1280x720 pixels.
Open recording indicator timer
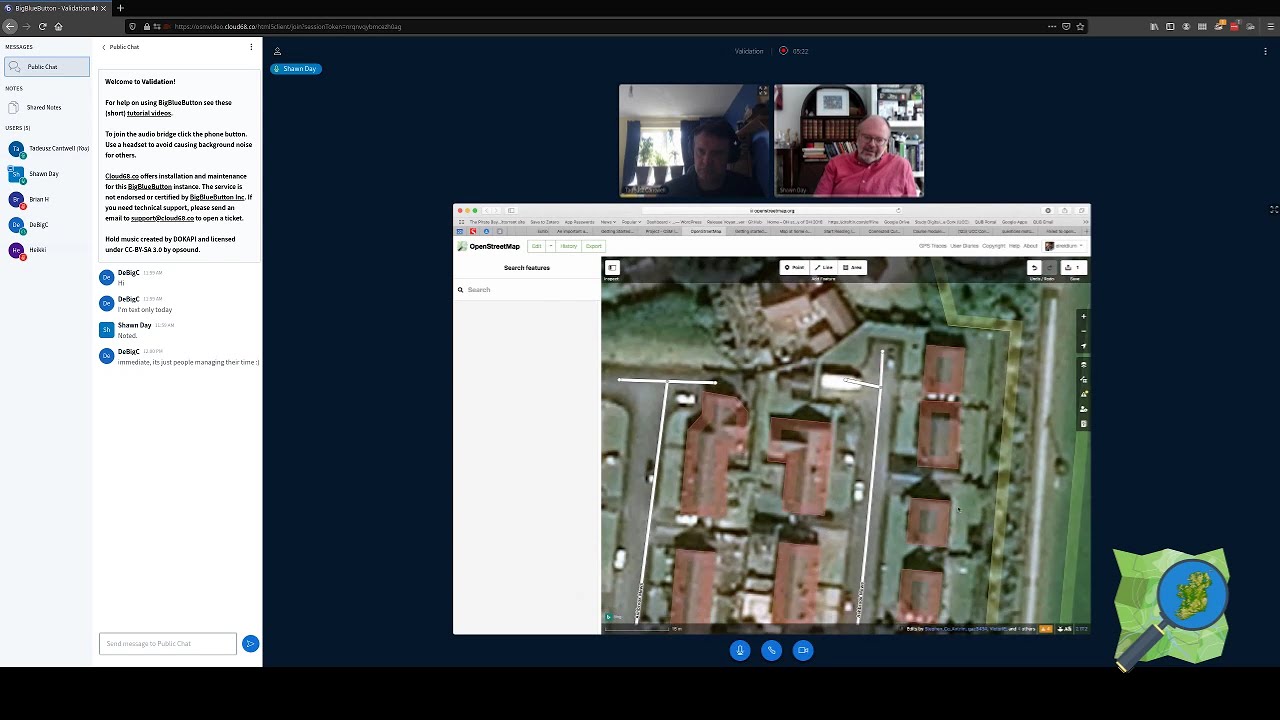click(x=794, y=51)
